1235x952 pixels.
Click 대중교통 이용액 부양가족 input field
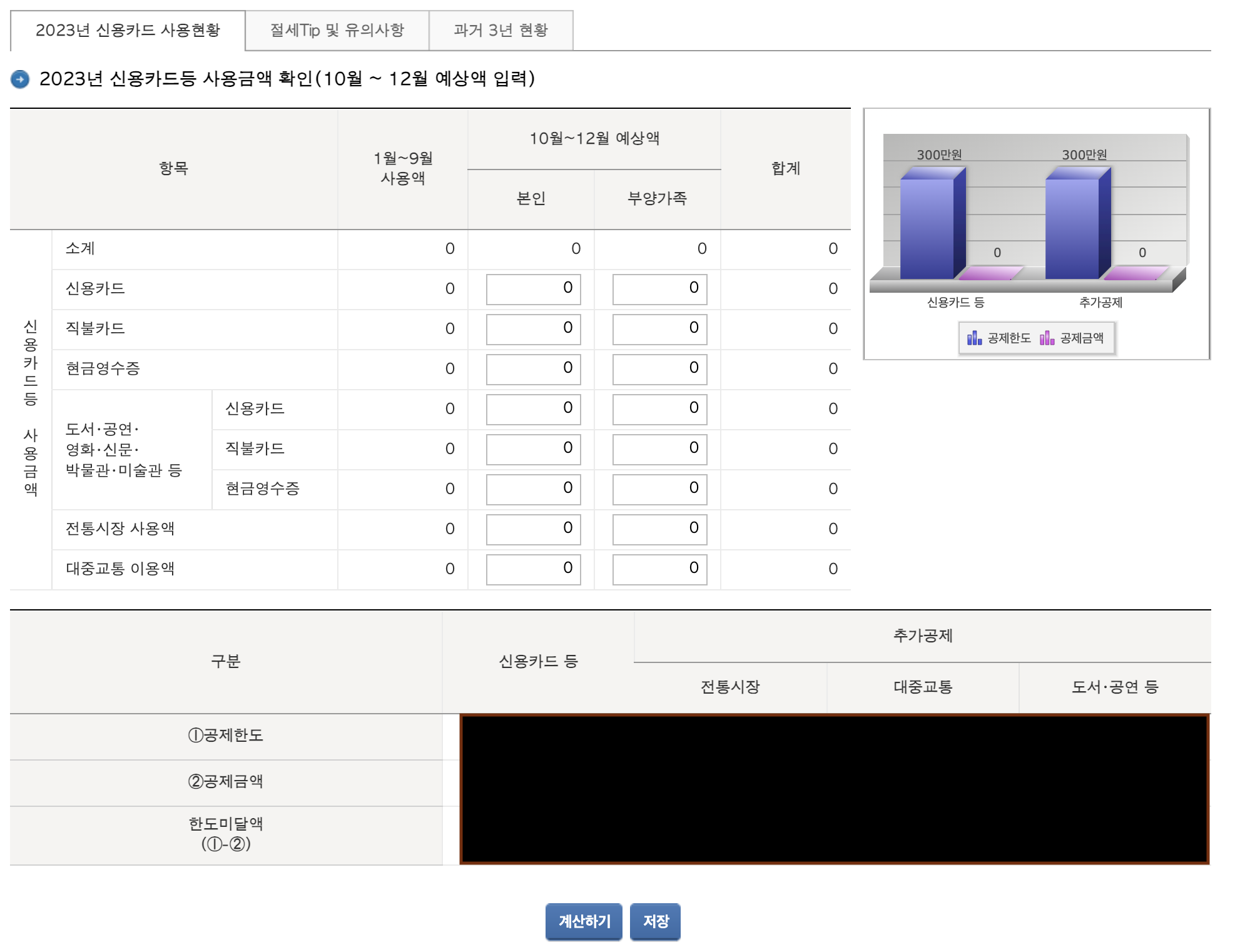pos(659,569)
